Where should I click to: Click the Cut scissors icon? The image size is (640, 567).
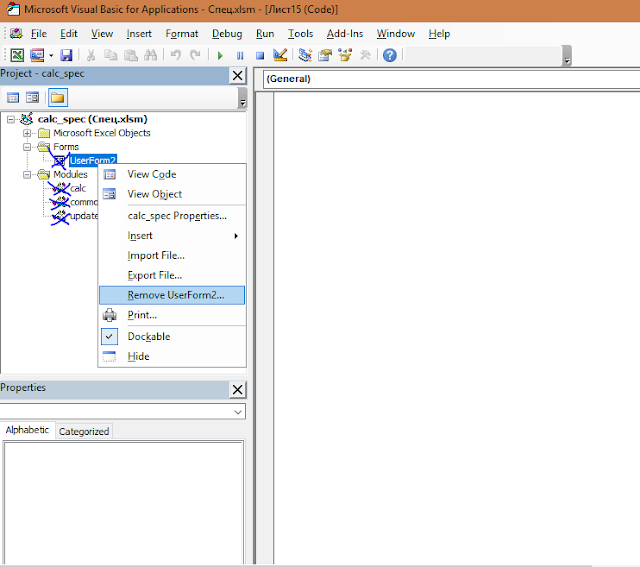pyautogui.click(x=91, y=55)
